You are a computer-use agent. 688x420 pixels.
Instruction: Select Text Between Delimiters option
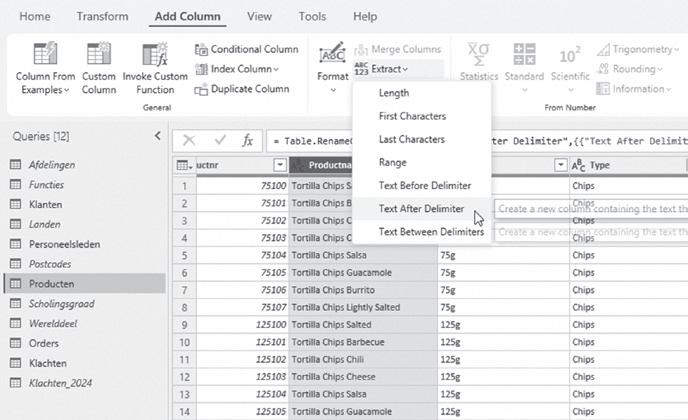(x=431, y=232)
